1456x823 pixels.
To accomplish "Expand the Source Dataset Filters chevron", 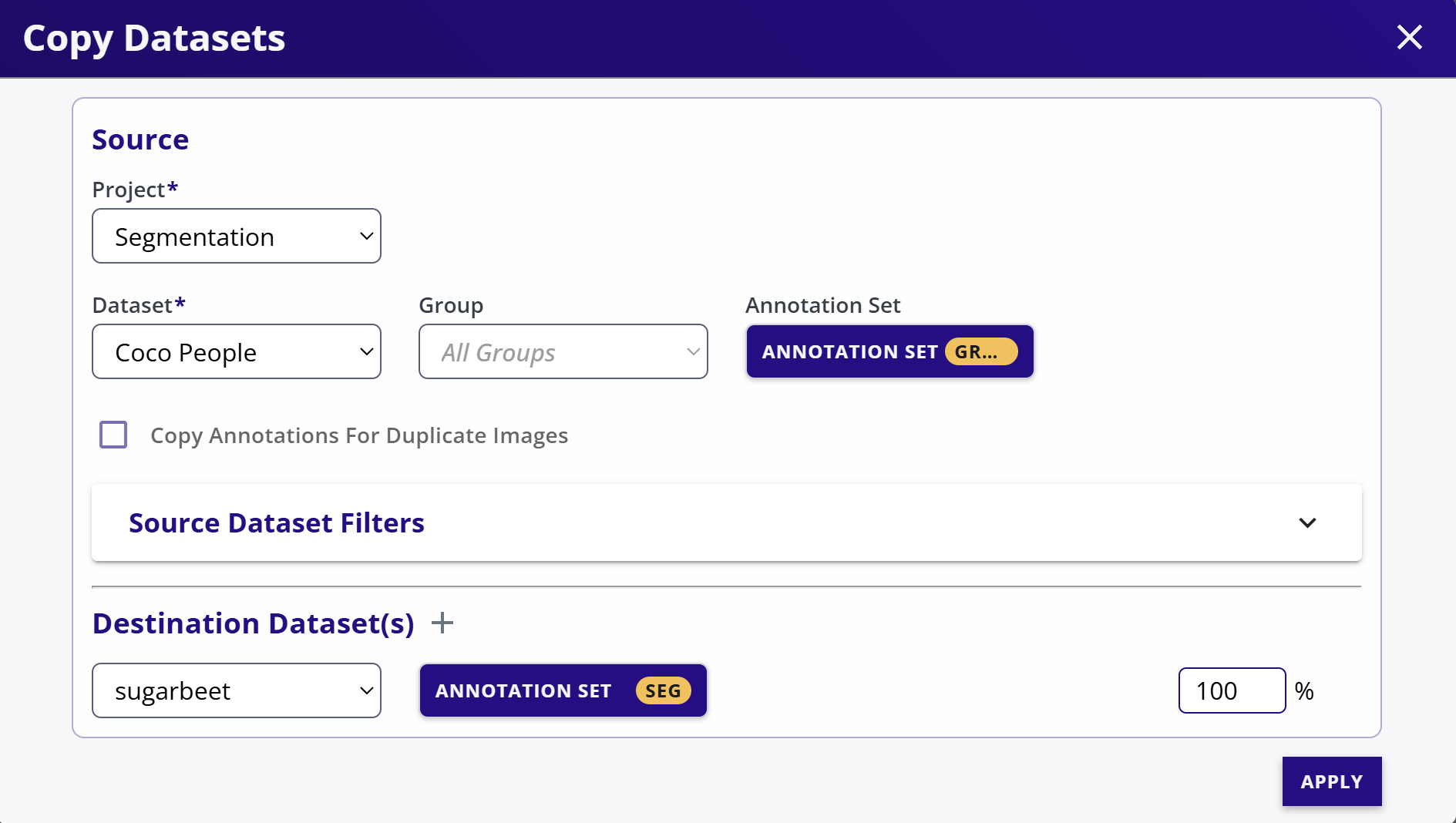I will click(1307, 522).
